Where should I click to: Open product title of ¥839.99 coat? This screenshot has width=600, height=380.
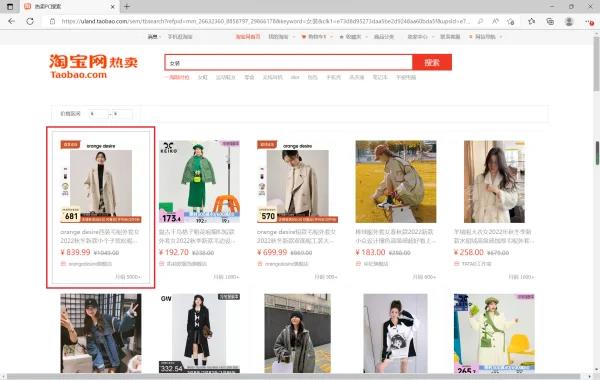pyautogui.click(x=100, y=236)
